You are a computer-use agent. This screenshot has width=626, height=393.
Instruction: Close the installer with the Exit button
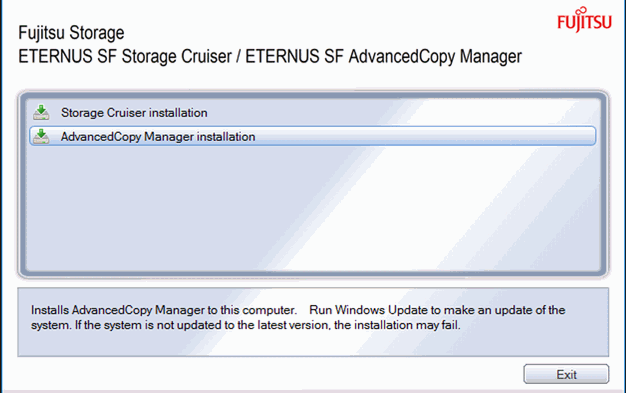coord(566,374)
